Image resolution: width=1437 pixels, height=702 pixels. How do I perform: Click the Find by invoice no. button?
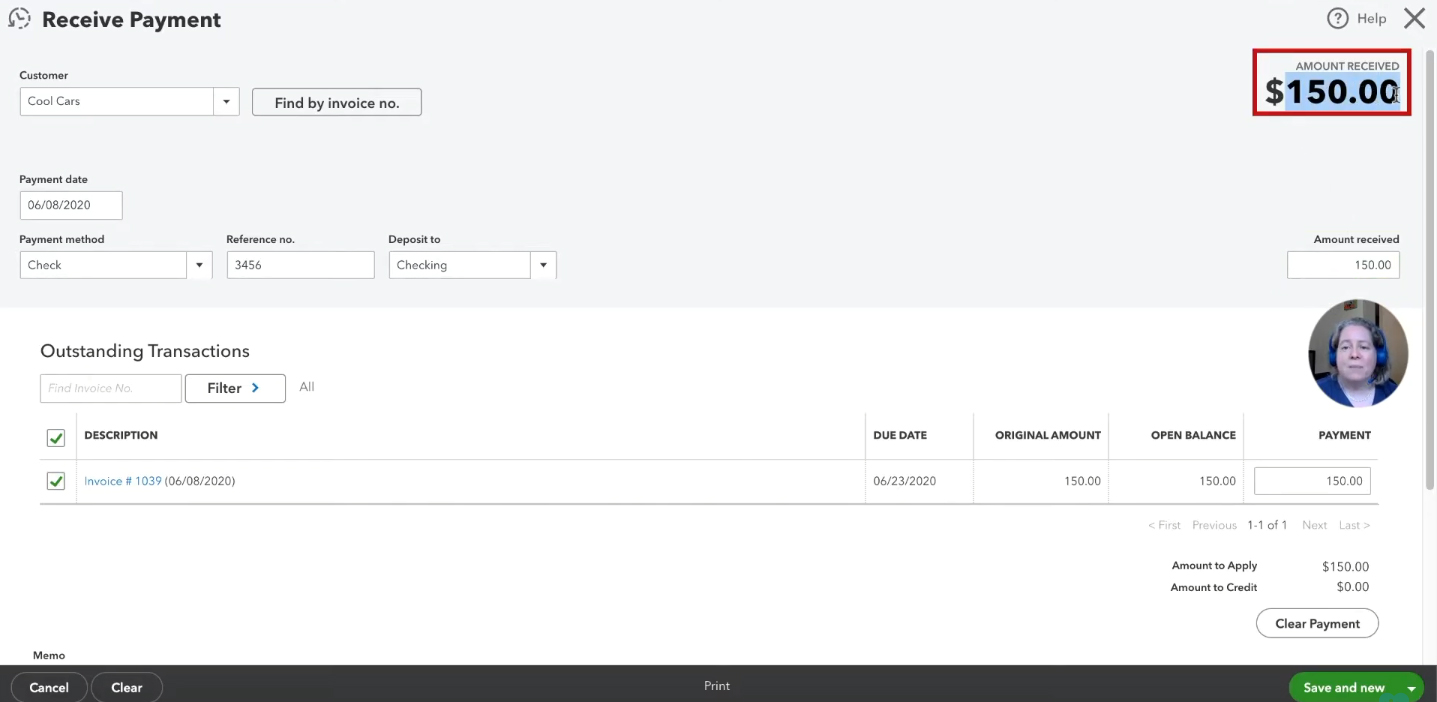click(337, 102)
